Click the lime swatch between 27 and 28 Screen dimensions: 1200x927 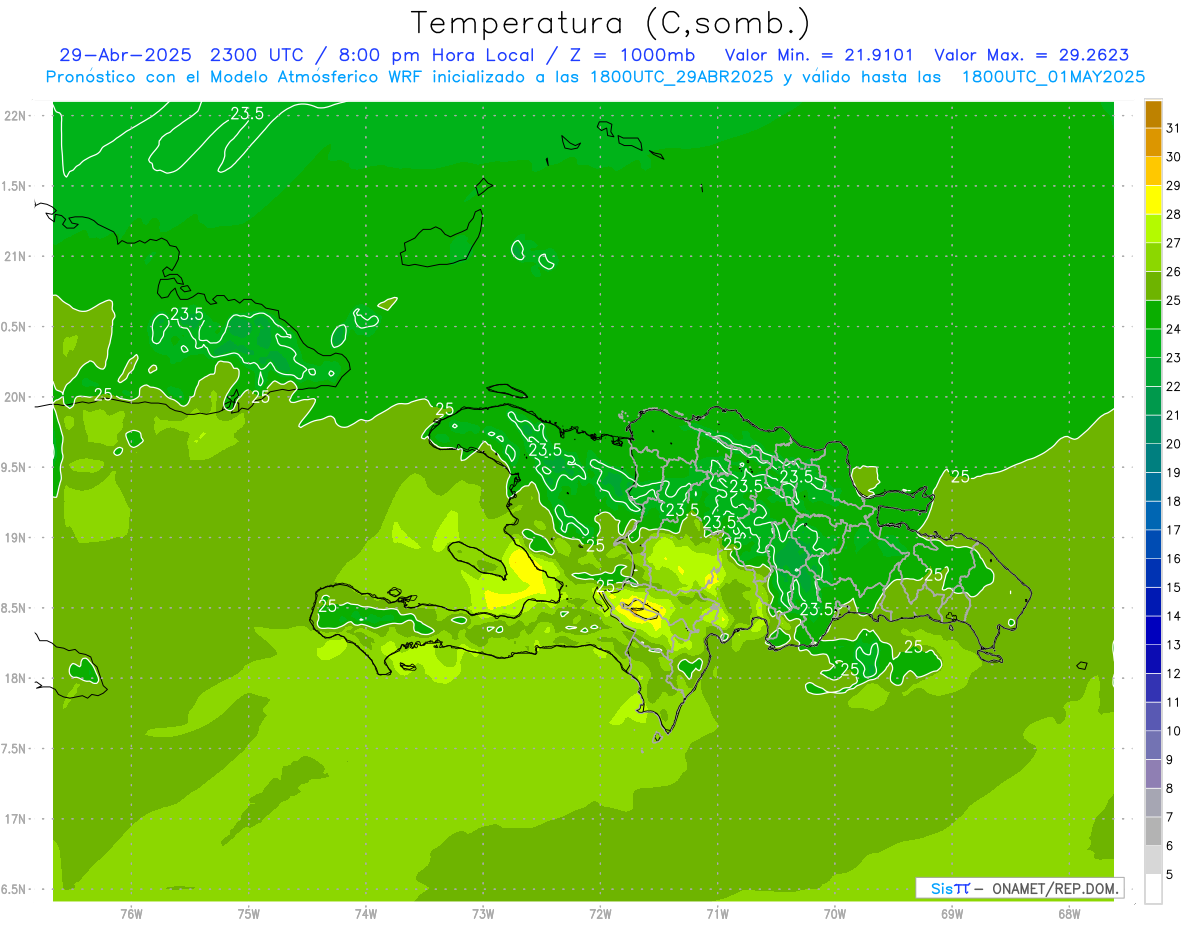coord(1153,228)
